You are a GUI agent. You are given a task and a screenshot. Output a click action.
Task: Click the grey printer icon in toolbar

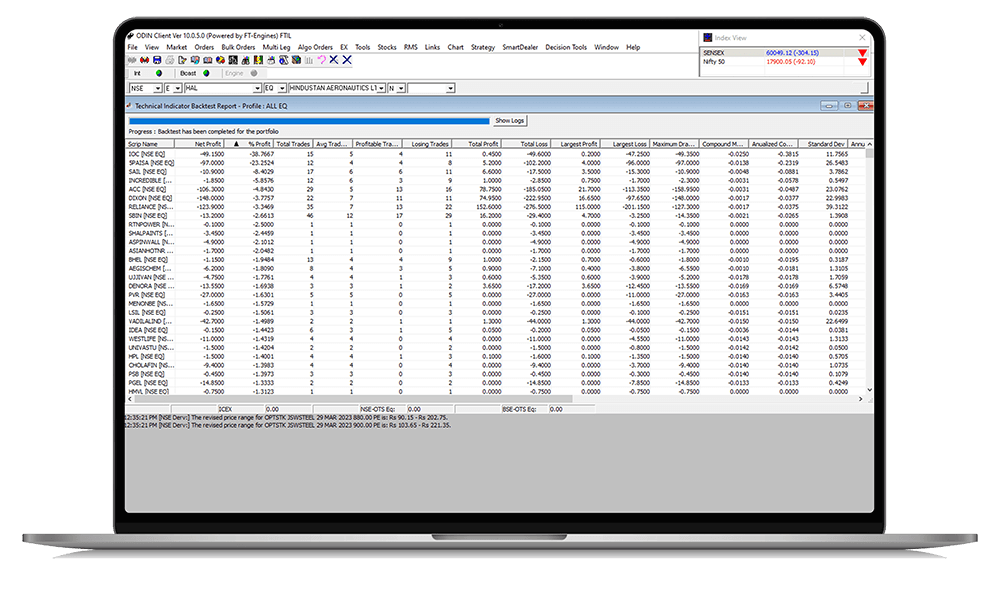coord(170,60)
